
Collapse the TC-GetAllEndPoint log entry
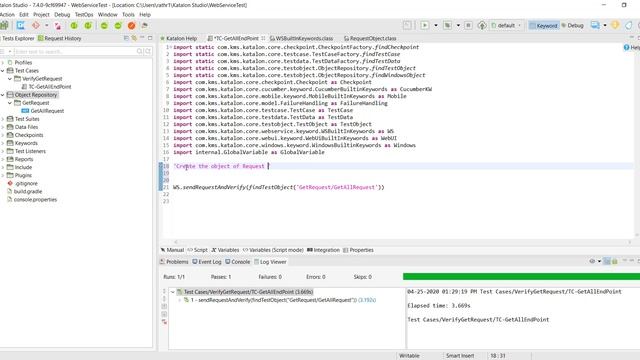pos(173,292)
